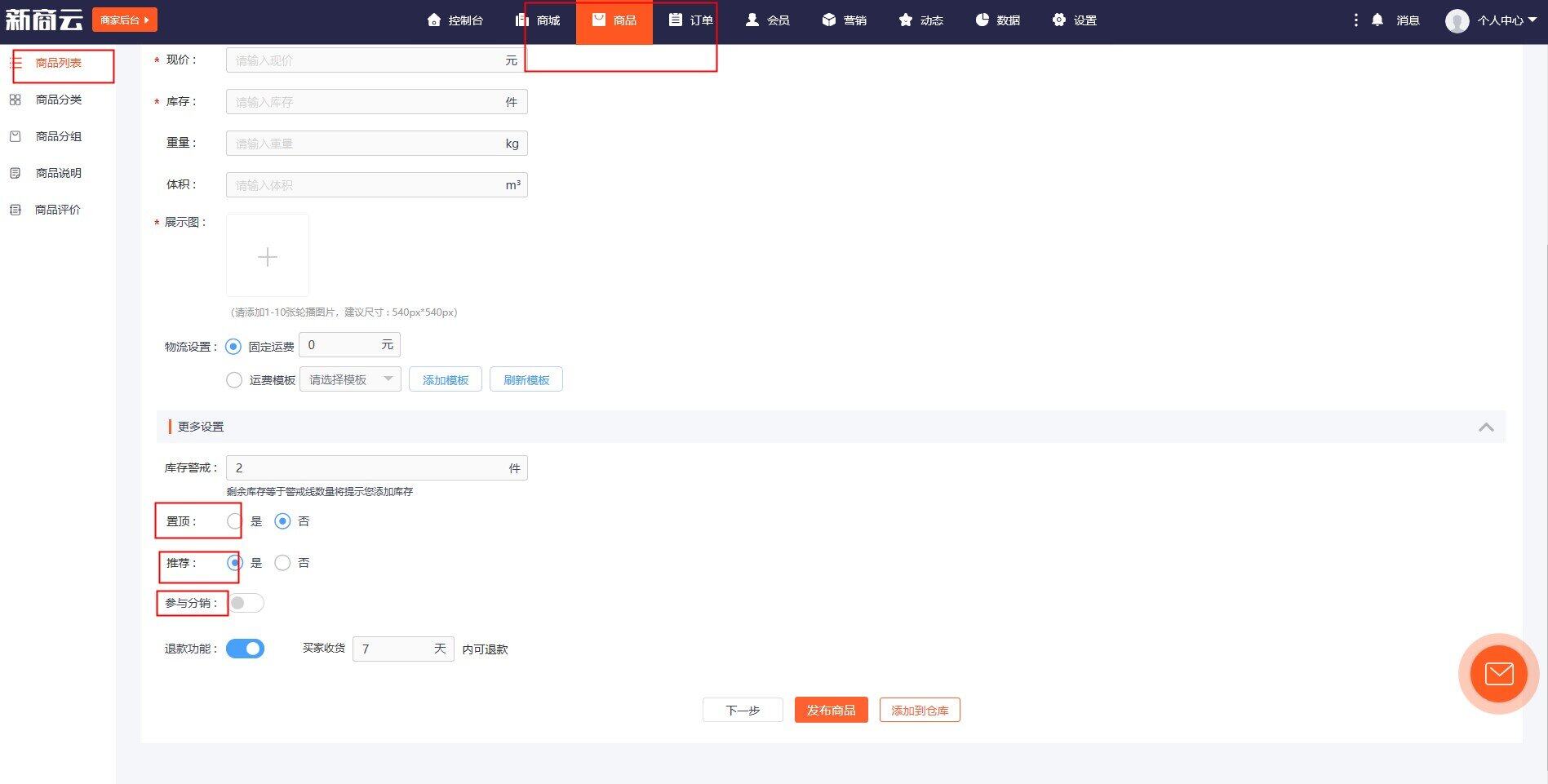Open the 请选择模板 dropdown
Image resolution: width=1548 pixels, height=784 pixels.
coord(350,380)
